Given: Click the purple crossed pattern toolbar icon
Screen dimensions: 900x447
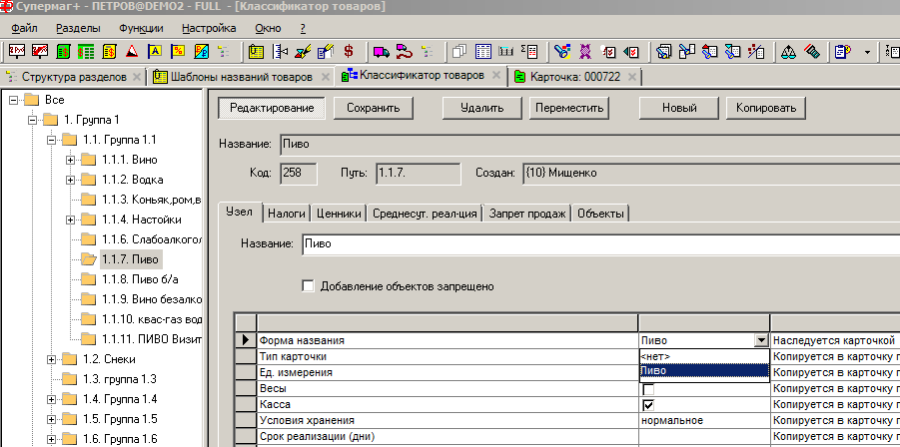Looking at the screenshot, I should (x=585, y=52).
